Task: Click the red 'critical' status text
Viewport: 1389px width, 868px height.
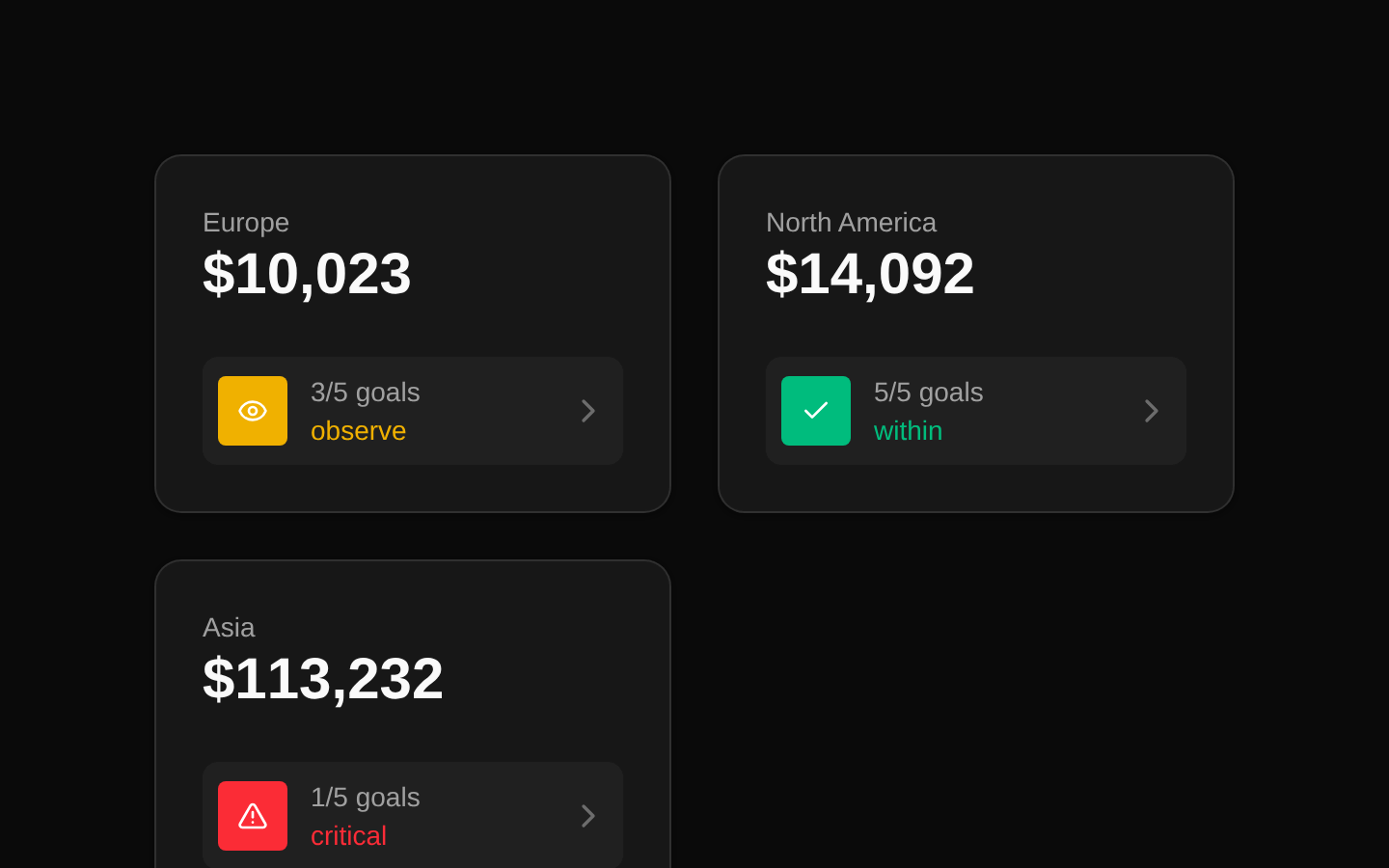Action: click(x=348, y=836)
